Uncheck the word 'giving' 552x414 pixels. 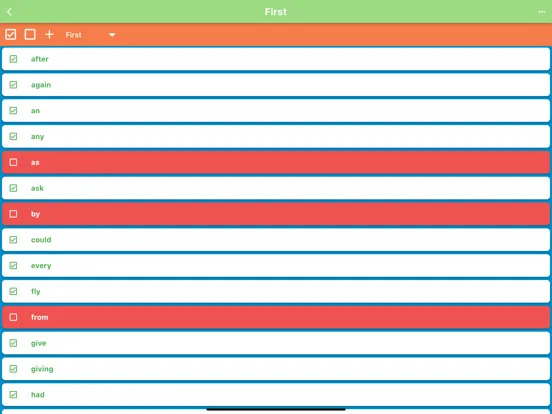(x=13, y=369)
